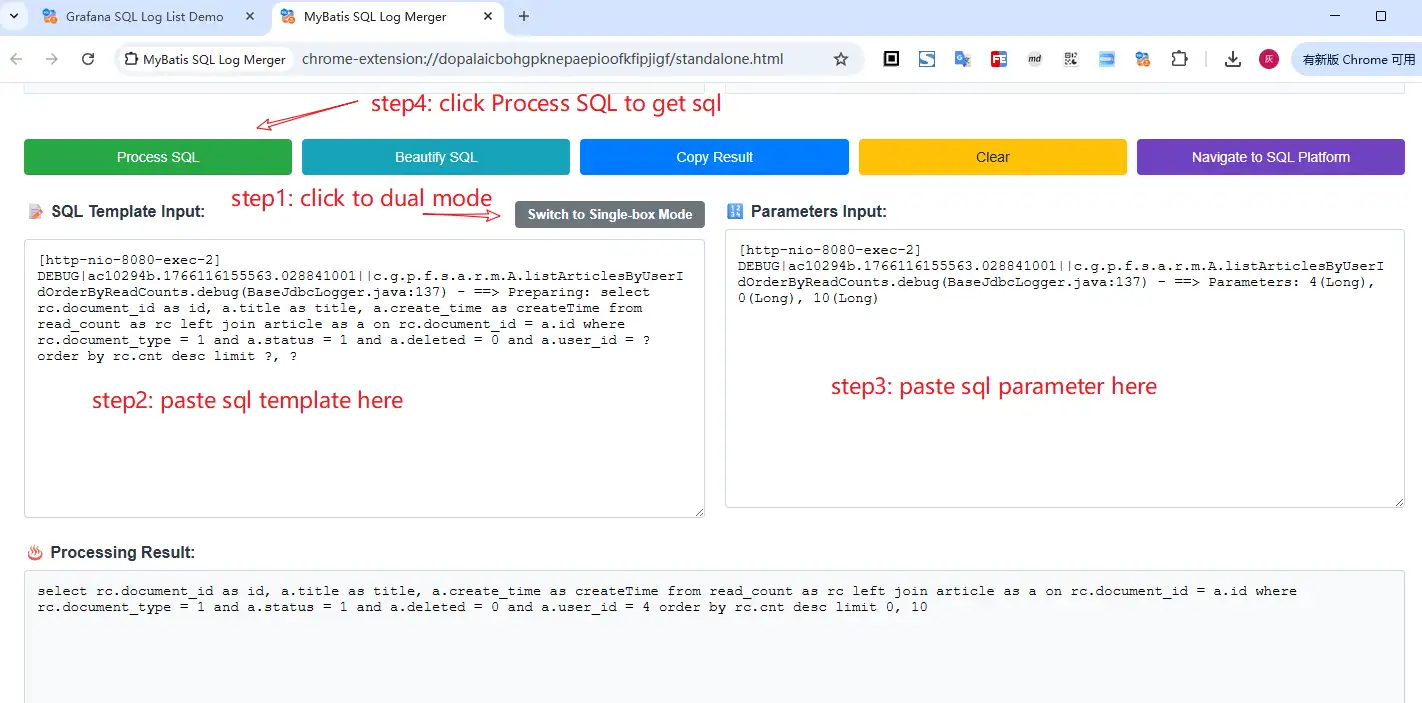Viewport: 1422px width, 703px height.
Task: Reload the current page
Action: click(88, 59)
